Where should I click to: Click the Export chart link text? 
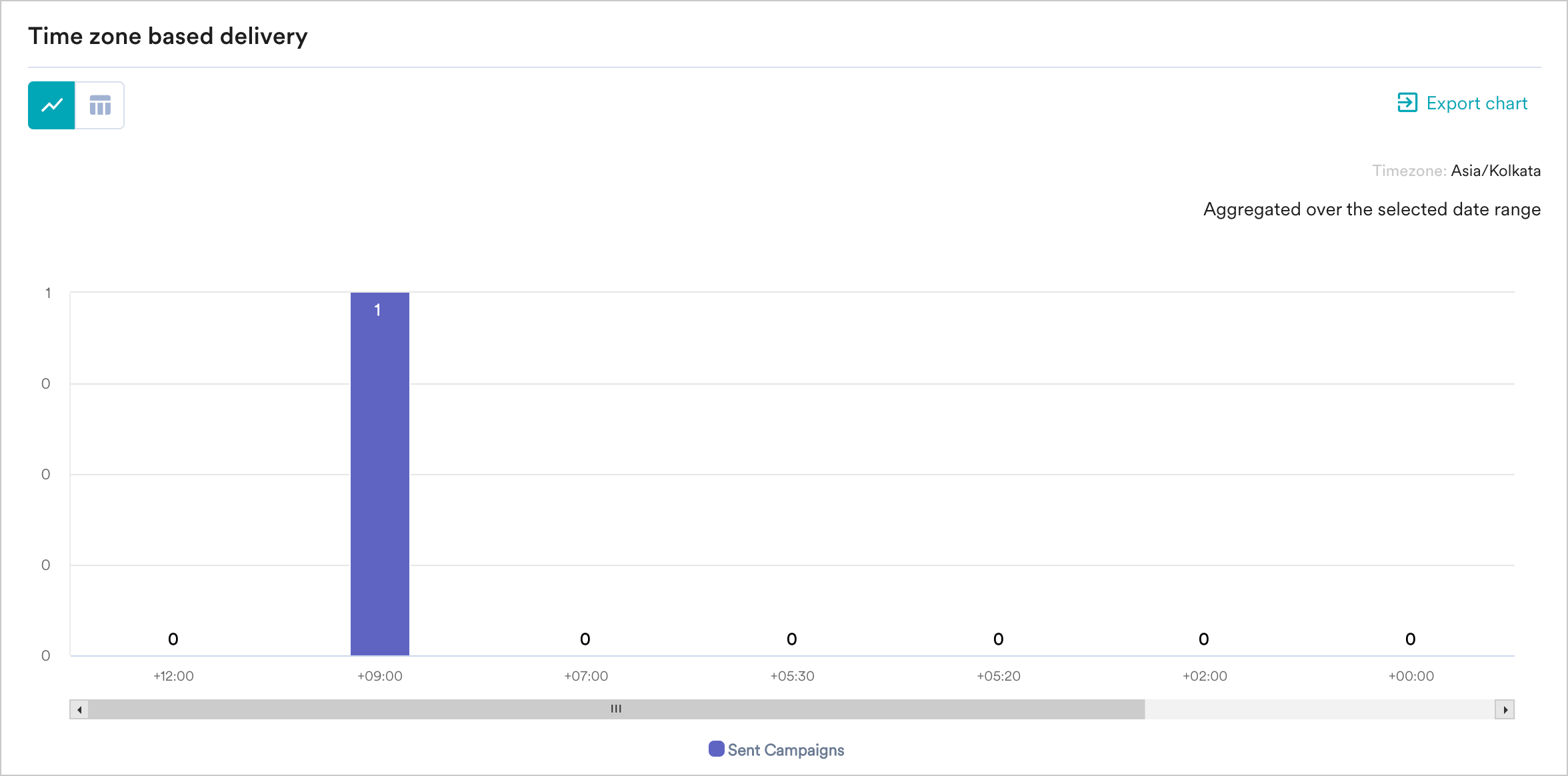tap(1477, 103)
